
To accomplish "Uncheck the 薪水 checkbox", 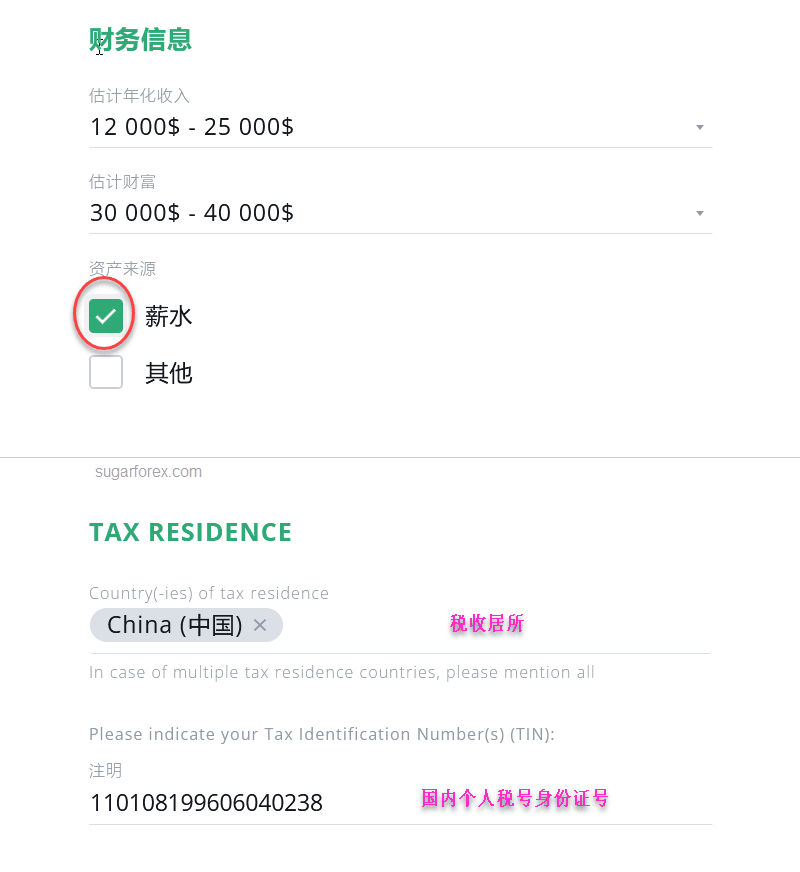I will pyautogui.click(x=106, y=316).
